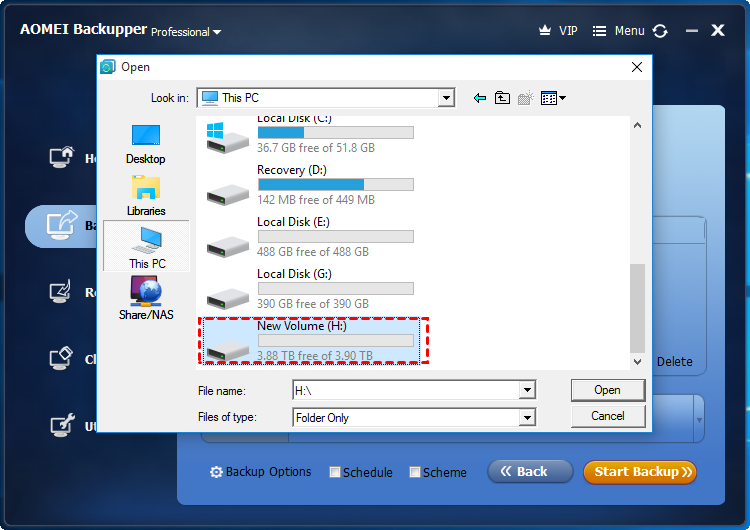This screenshot has width=750, height=530.
Task: Select Libraries in the places bar
Action: point(145,196)
